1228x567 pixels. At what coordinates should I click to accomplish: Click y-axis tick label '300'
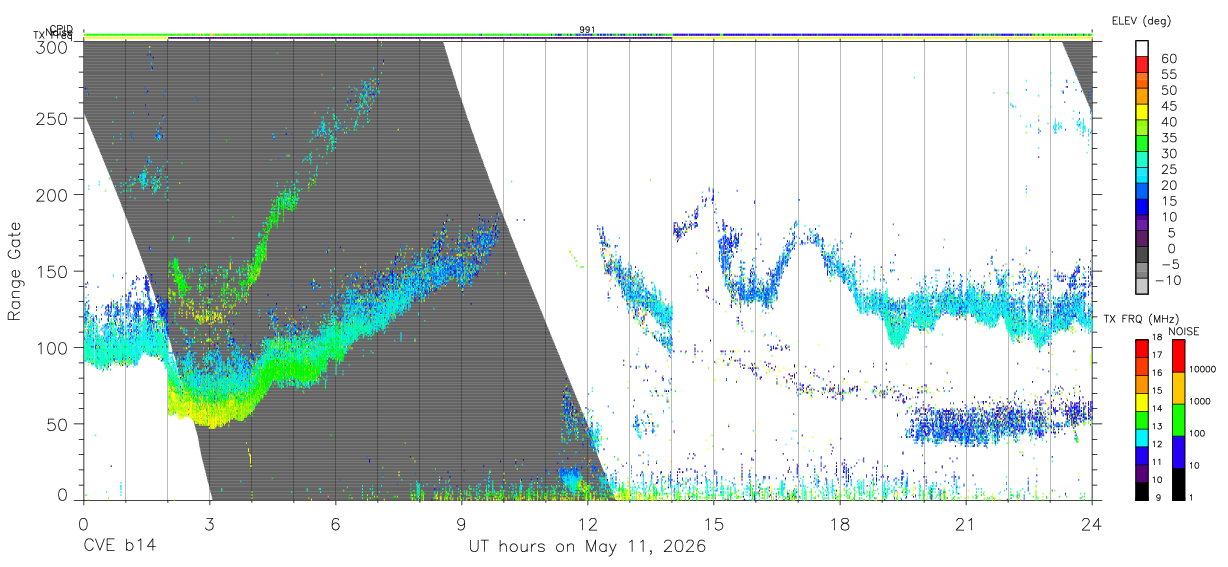point(53,48)
